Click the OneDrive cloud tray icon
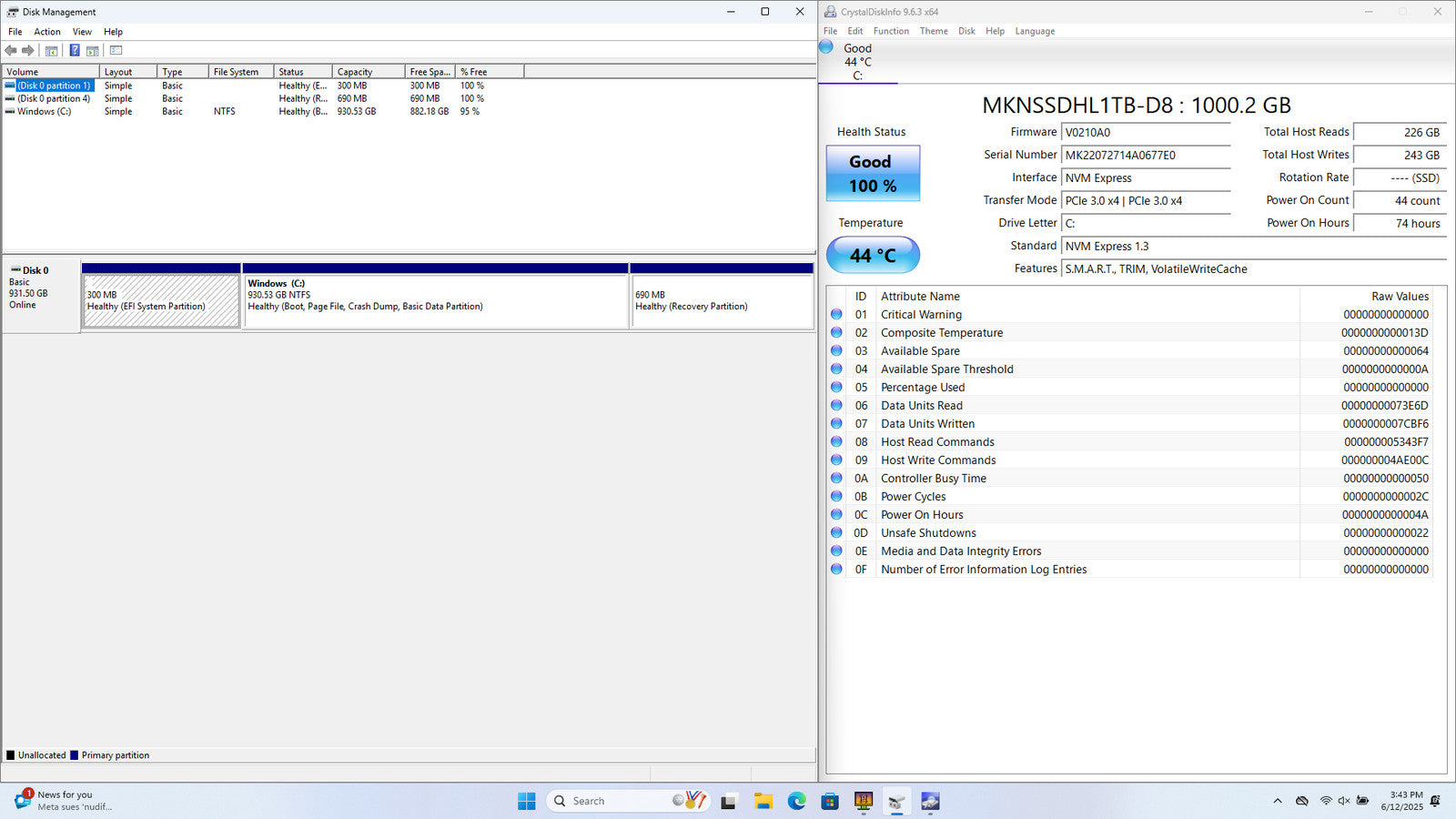 click(x=1302, y=801)
